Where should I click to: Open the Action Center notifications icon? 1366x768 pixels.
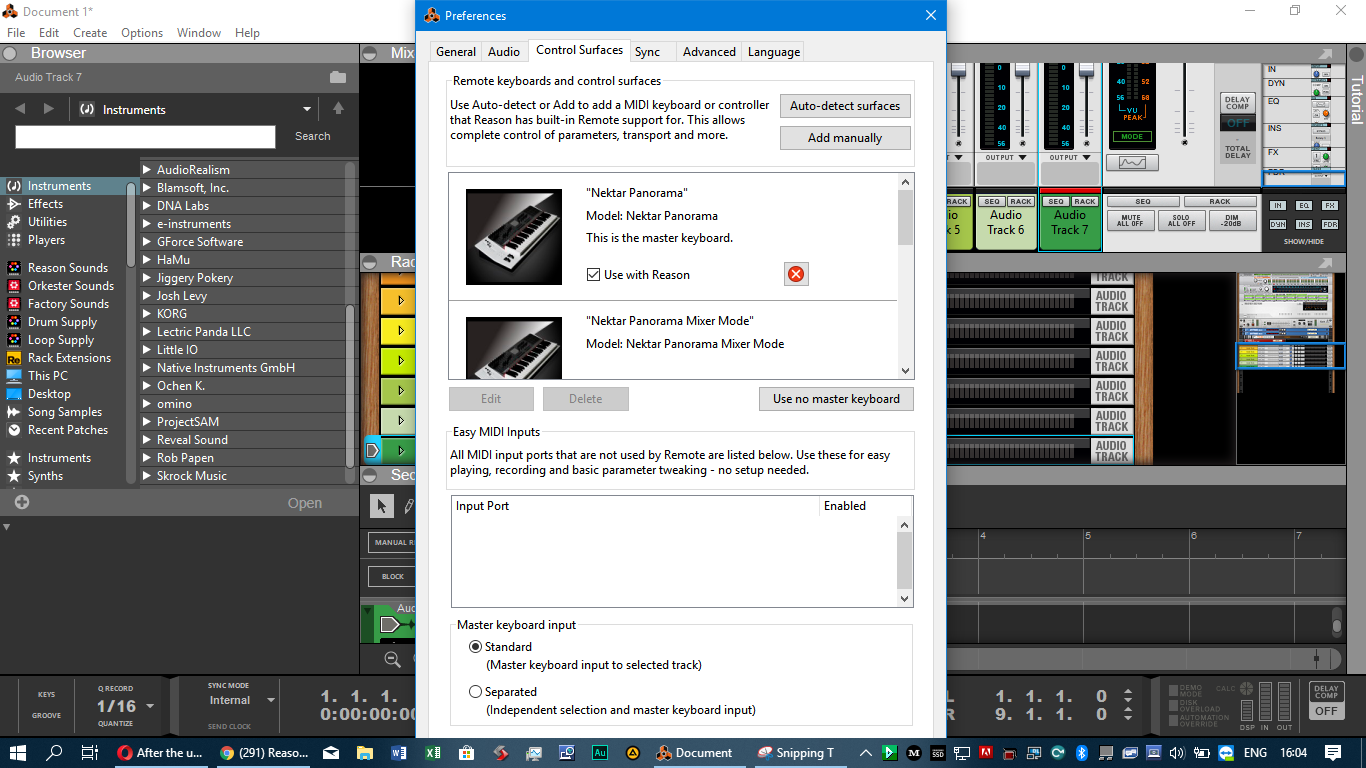1333,753
